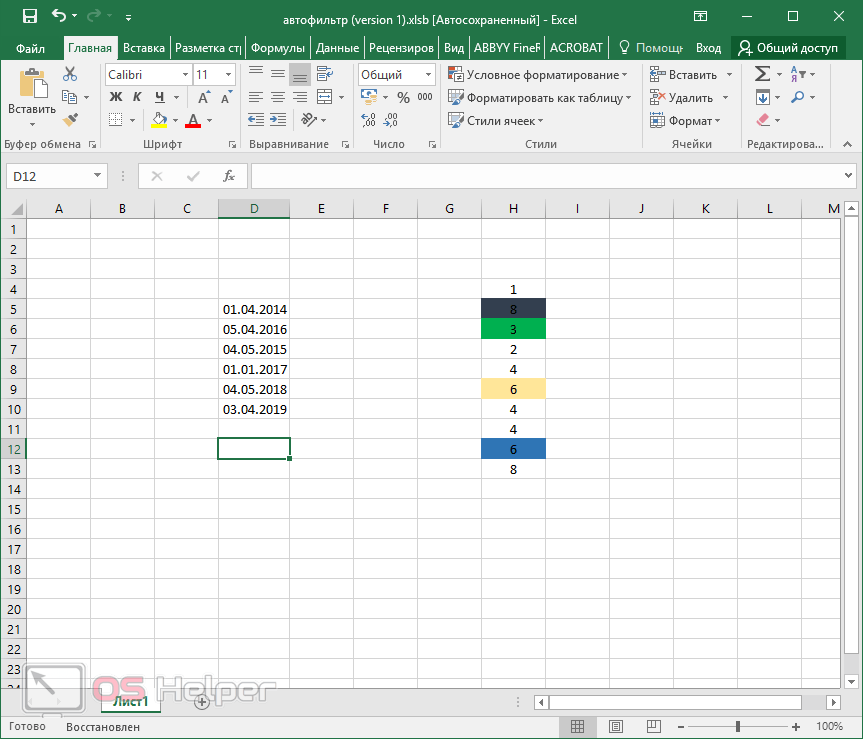Select cell D5 containing 01.04.2014
Image resolution: width=863 pixels, height=739 pixels.
[x=254, y=309]
